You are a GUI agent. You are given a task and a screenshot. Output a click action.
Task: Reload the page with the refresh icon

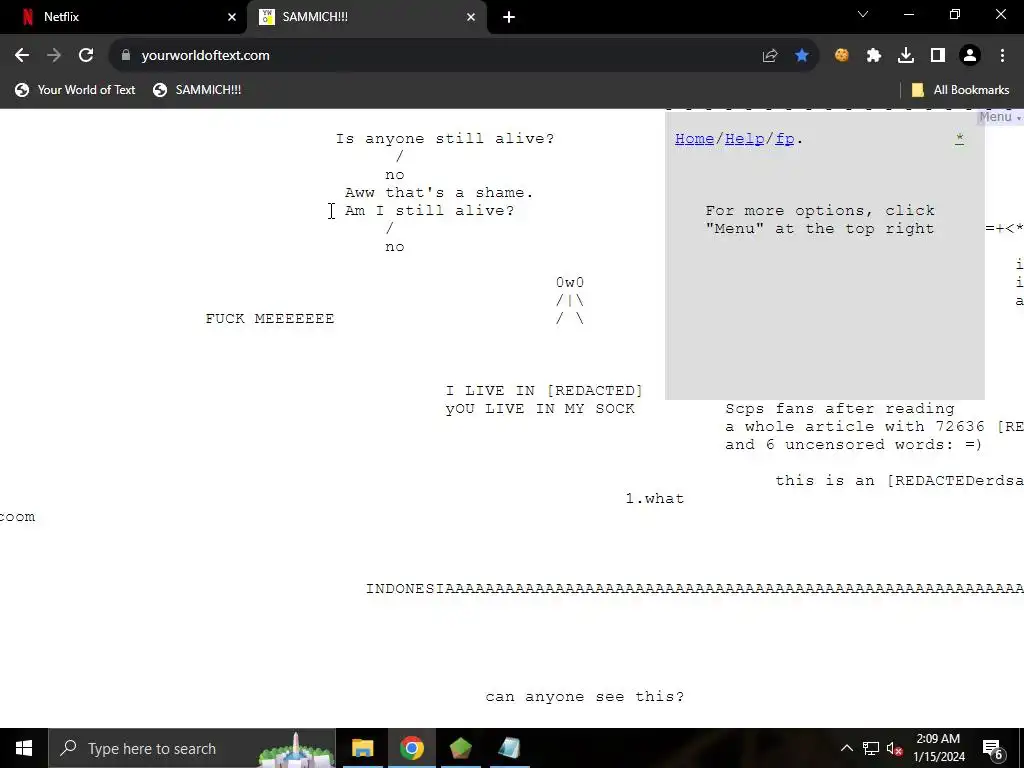click(x=86, y=56)
